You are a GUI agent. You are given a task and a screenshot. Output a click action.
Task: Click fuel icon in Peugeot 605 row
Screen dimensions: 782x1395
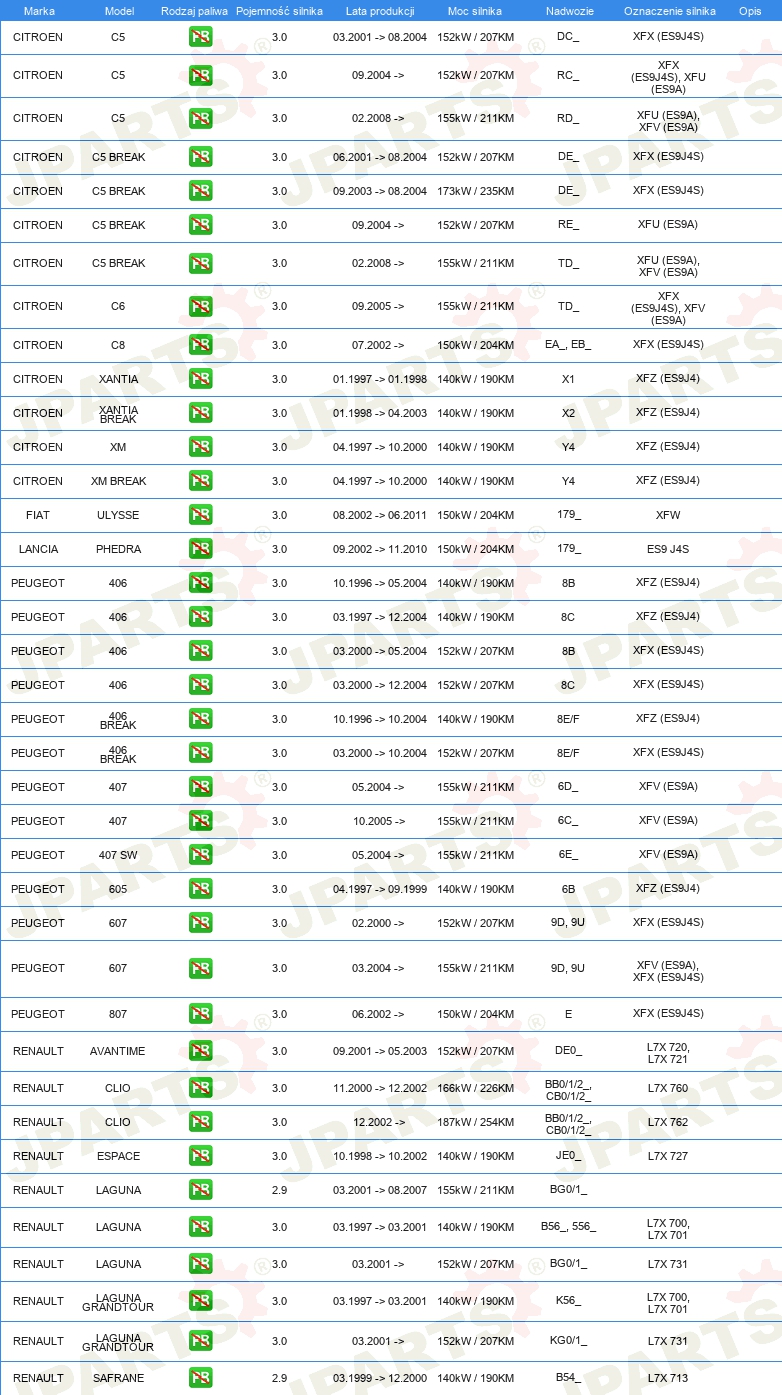coord(200,889)
